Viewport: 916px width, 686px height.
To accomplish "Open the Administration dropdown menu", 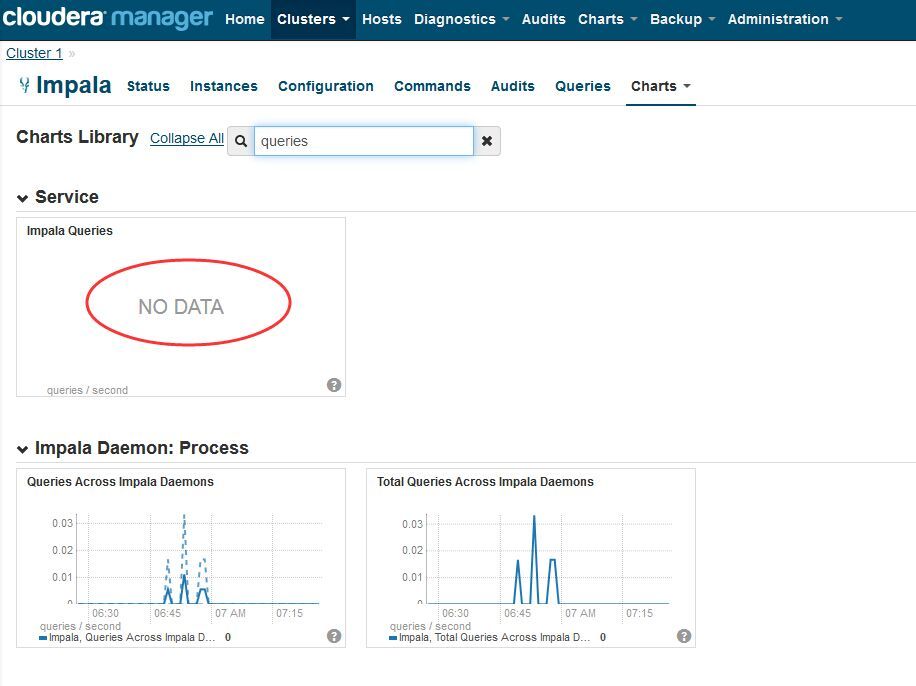I will 785,19.
